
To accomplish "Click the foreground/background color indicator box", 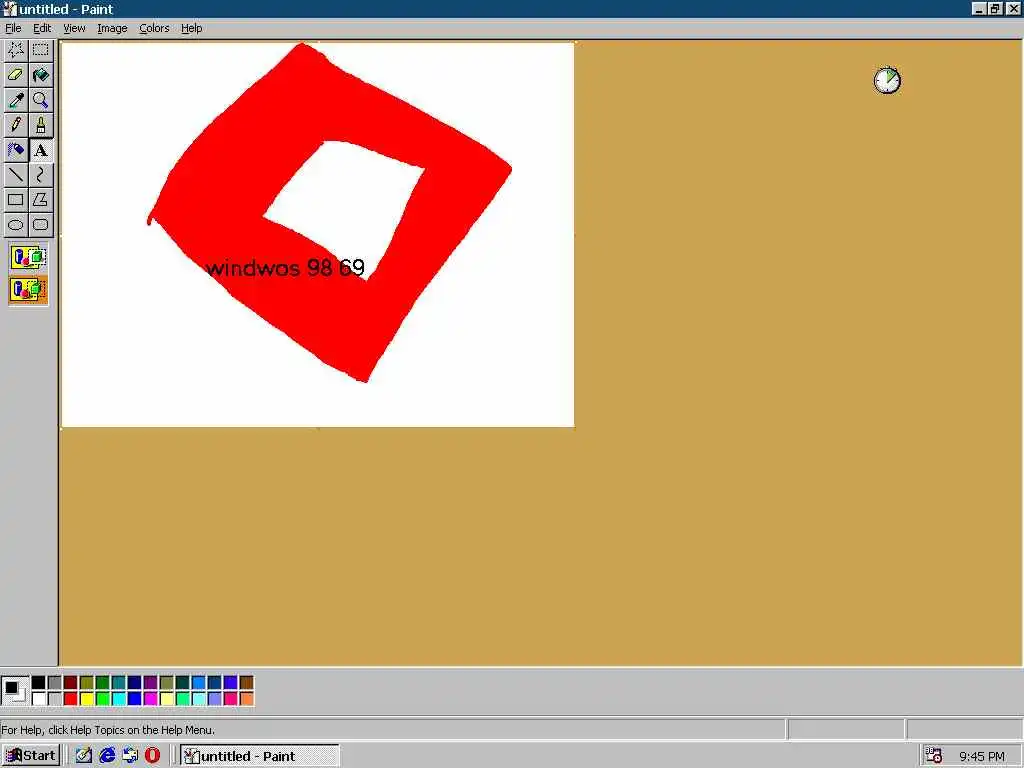I will click(x=14, y=691).
